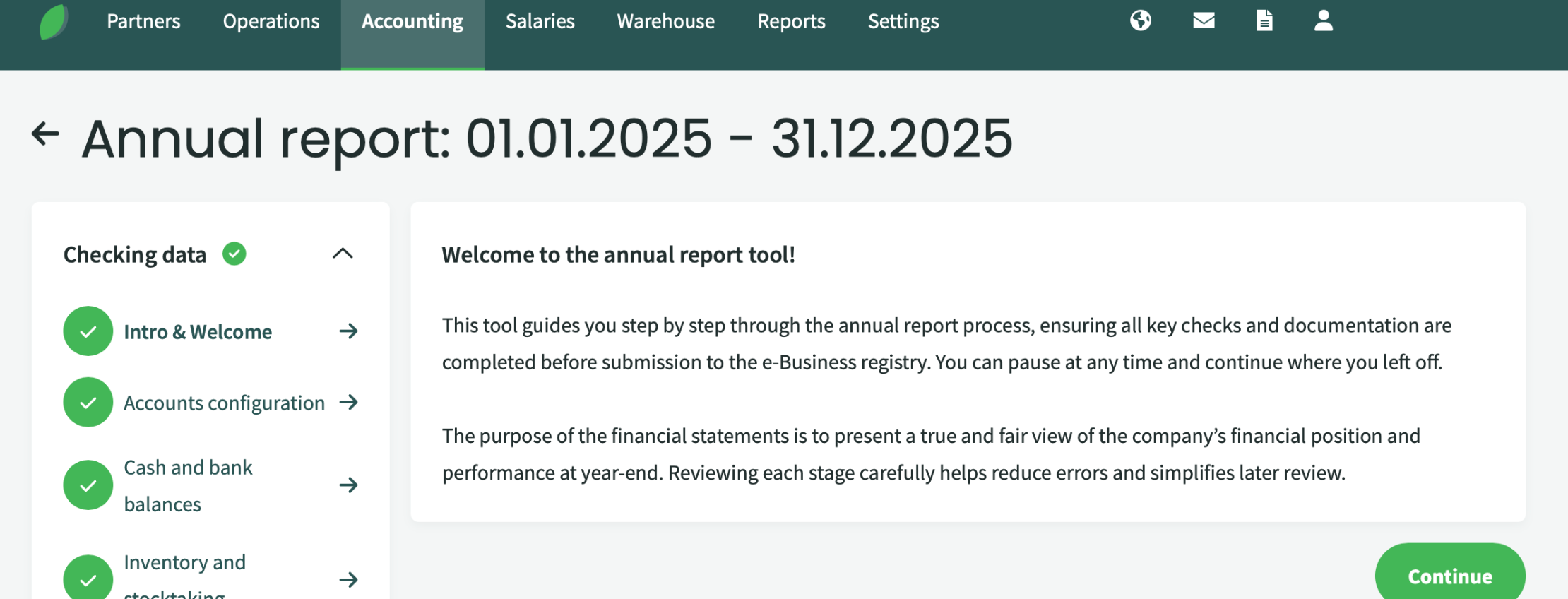
Task: Open the document icon in header
Action: pyautogui.click(x=1264, y=20)
